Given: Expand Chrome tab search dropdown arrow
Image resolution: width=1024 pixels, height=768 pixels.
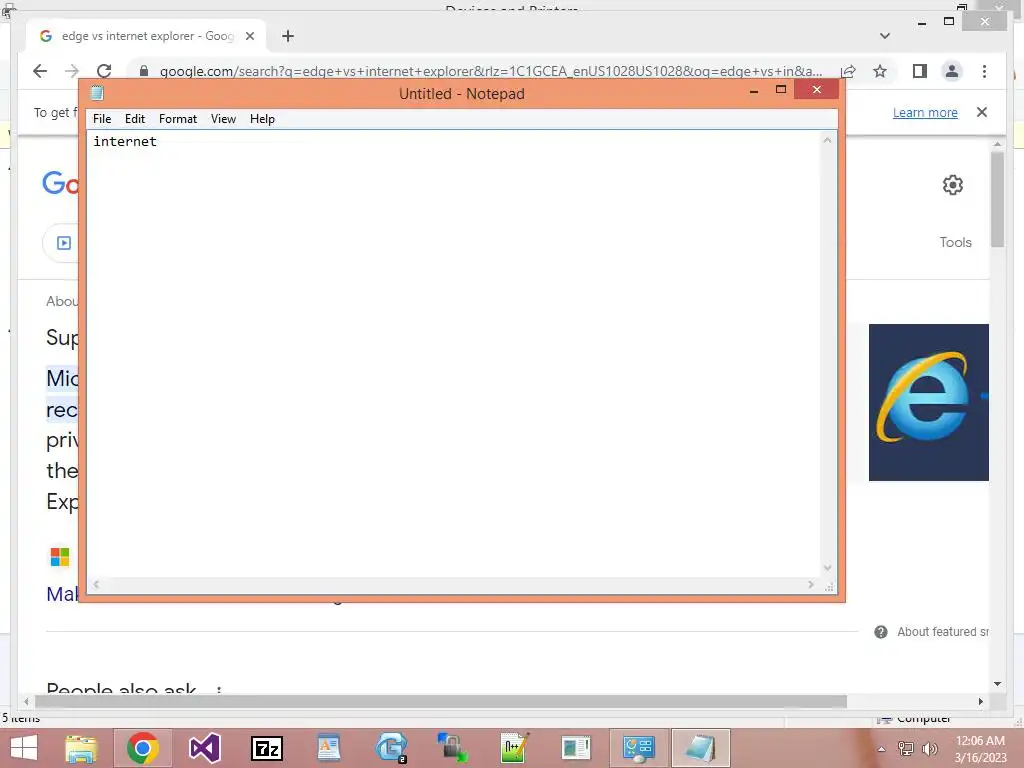Looking at the screenshot, I should pos(885,36).
